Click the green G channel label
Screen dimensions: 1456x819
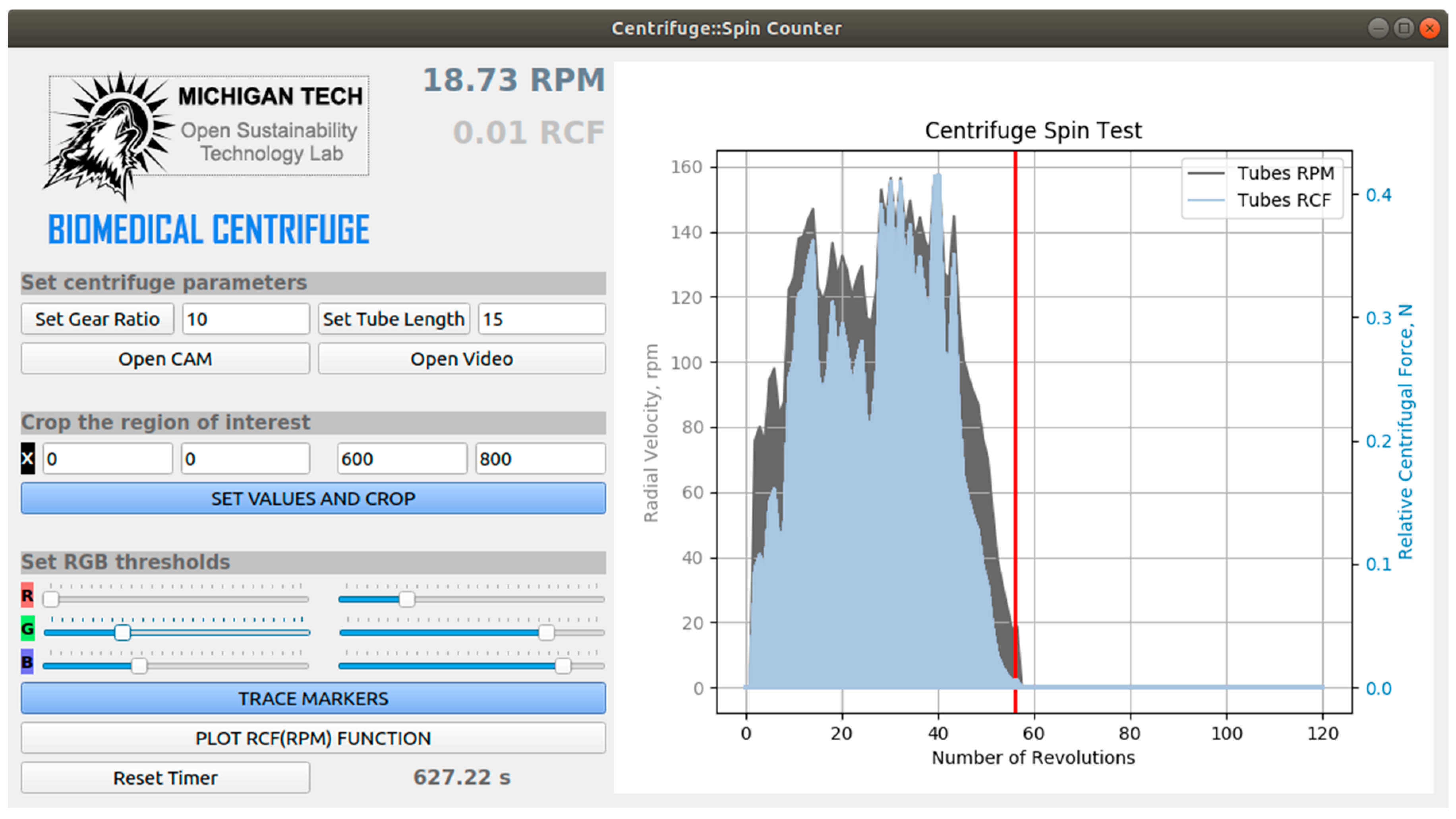tap(27, 629)
